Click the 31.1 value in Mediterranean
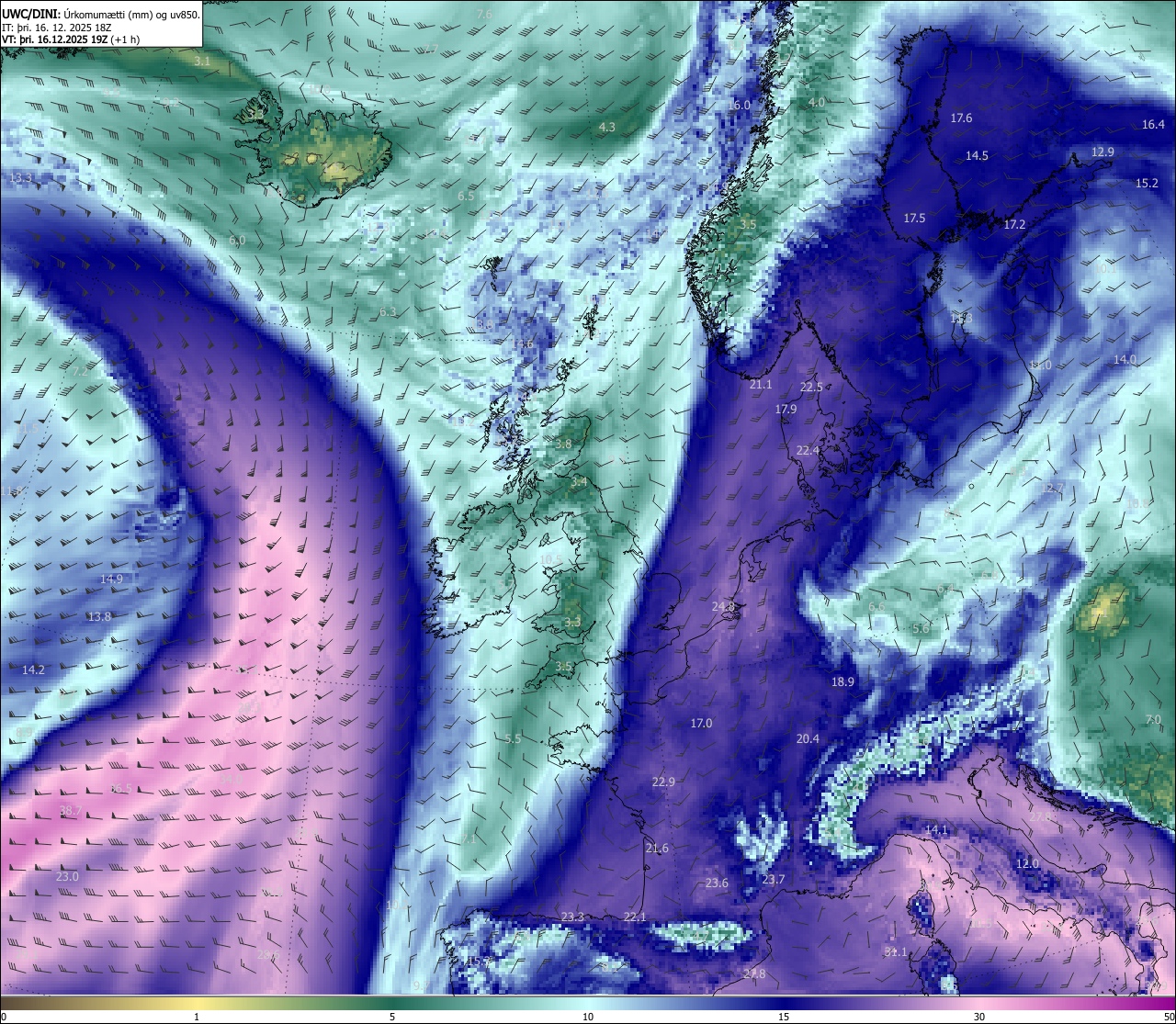The width and height of the screenshot is (1176, 1024). [x=896, y=952]
